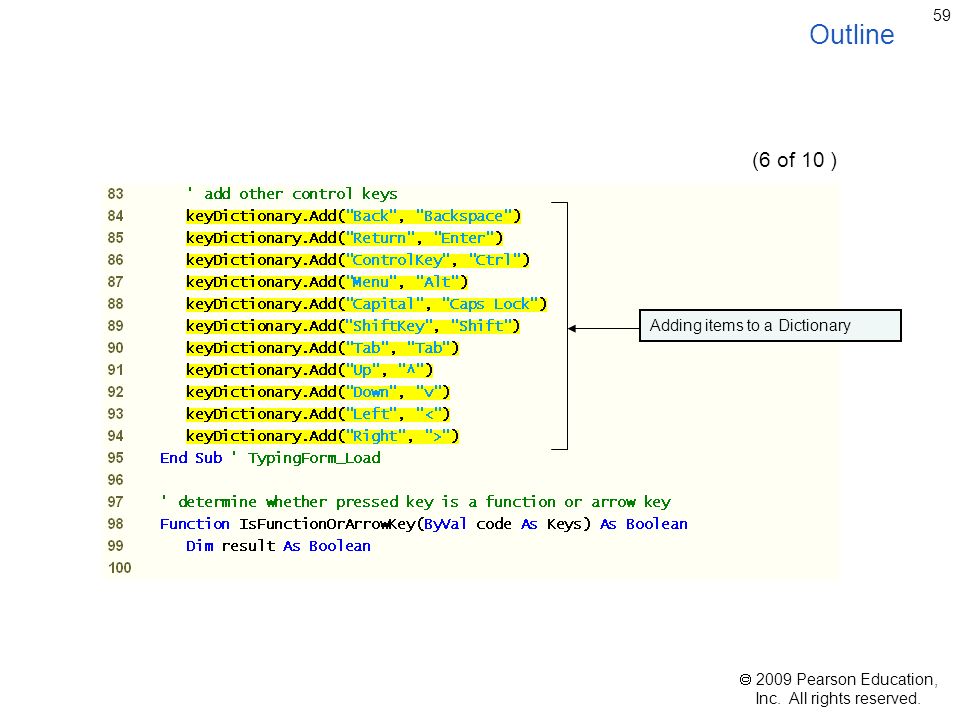Select Dim result As Boolean line

tap(279, 547)
